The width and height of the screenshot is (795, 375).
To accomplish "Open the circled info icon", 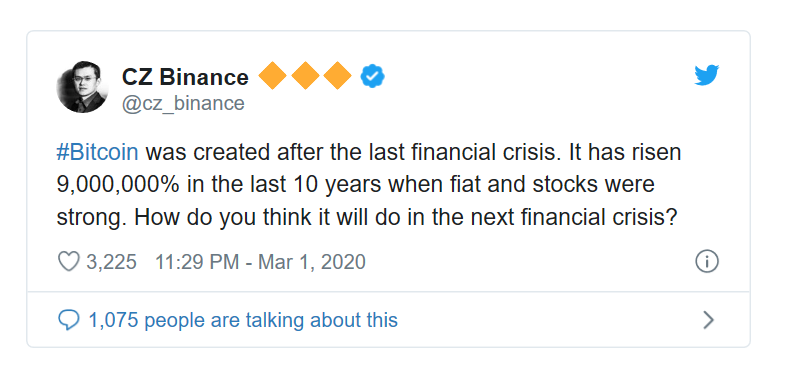I will (707, 262).
